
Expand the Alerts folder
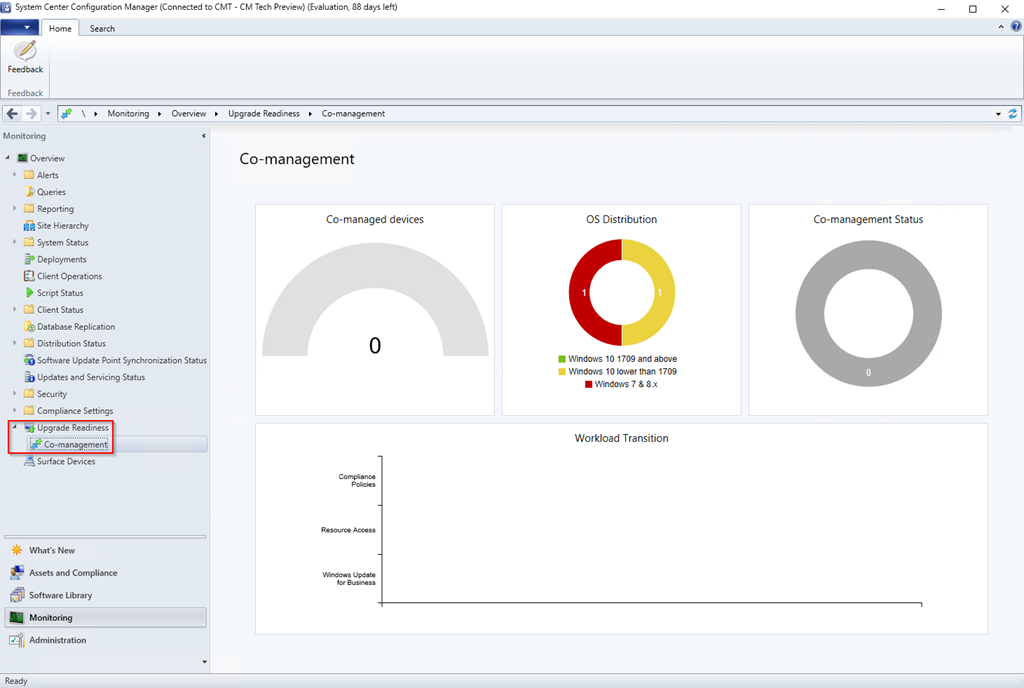click(15, 175)
